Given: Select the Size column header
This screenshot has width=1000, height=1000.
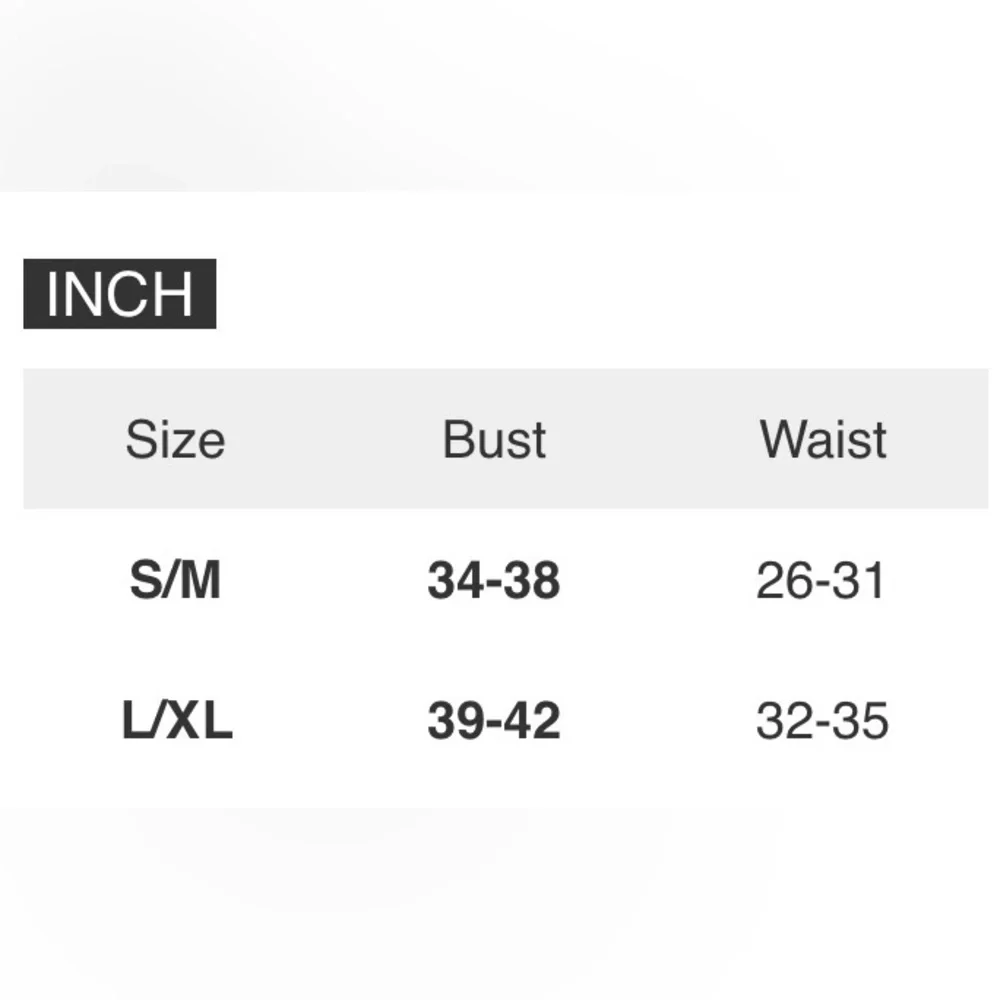Looking at the screenshot, I should click(x=175, y=440).
